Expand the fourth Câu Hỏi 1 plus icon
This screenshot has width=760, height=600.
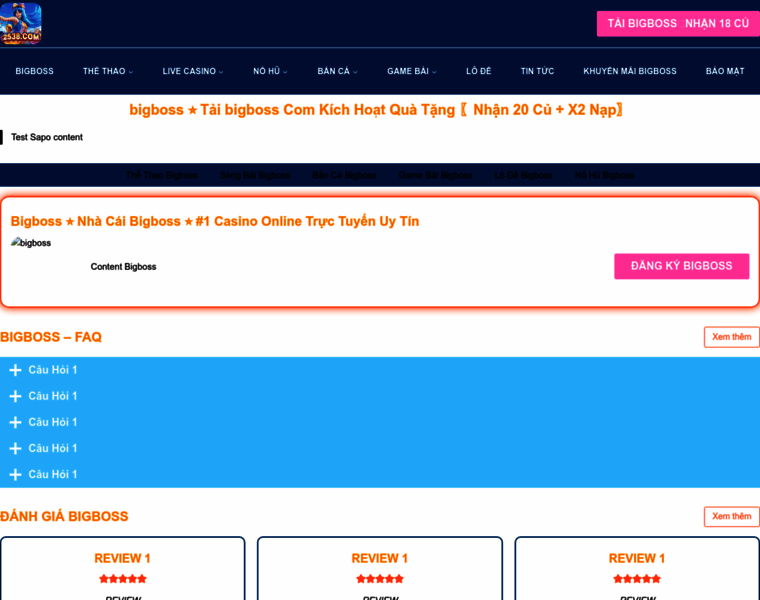coord(16,449)
